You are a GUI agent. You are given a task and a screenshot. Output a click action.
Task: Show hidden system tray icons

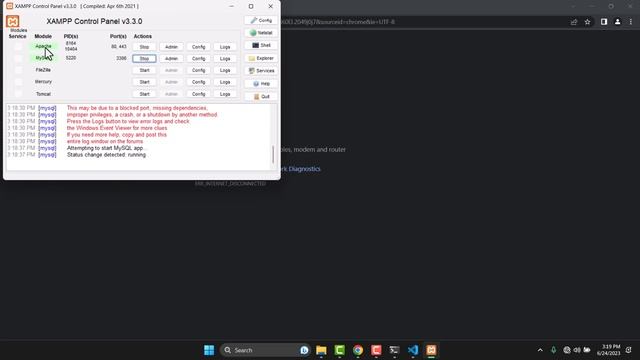click(x=540, y=350)
